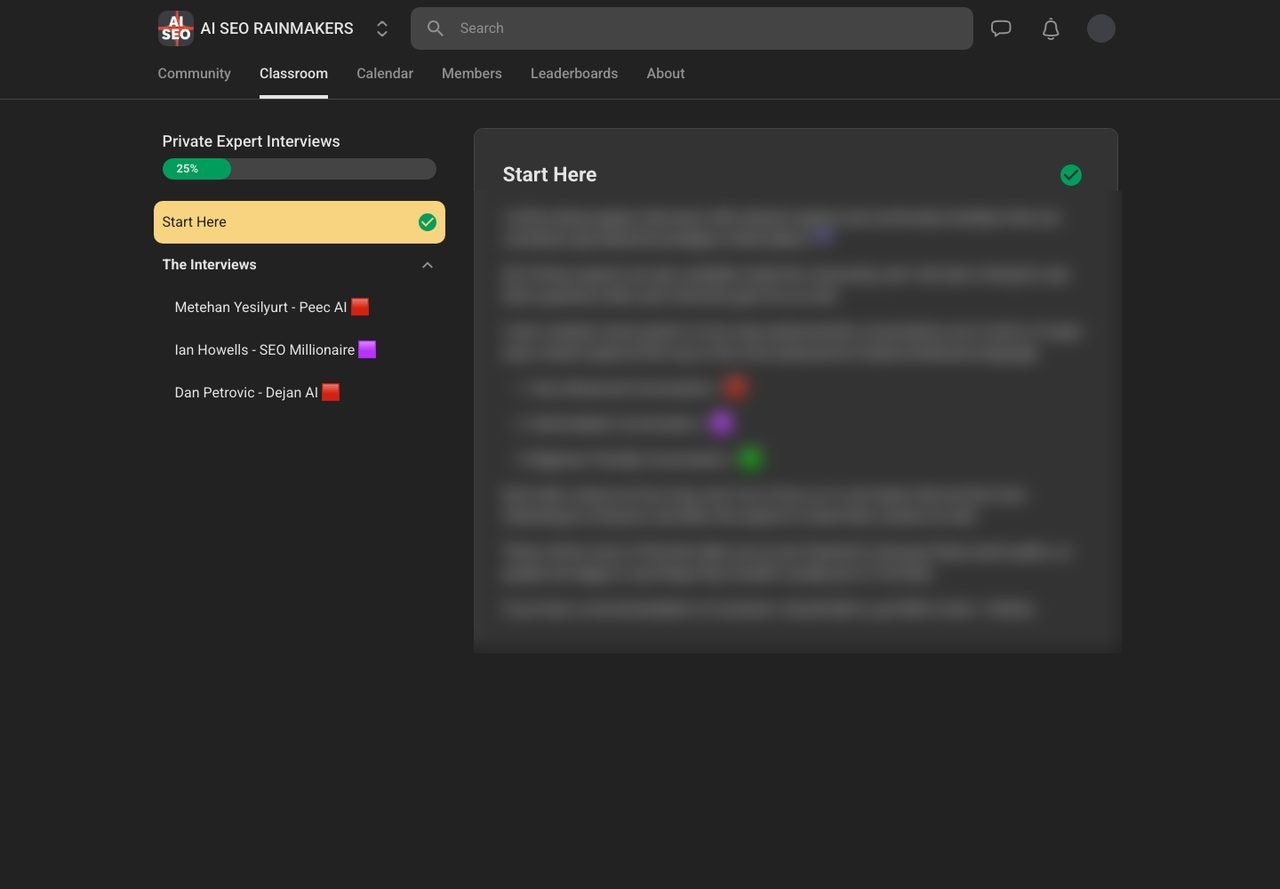Open the notifications bell
The height and width of the screenshot is (889, 1280).
pyautogui.click(x=1051, y=28)
